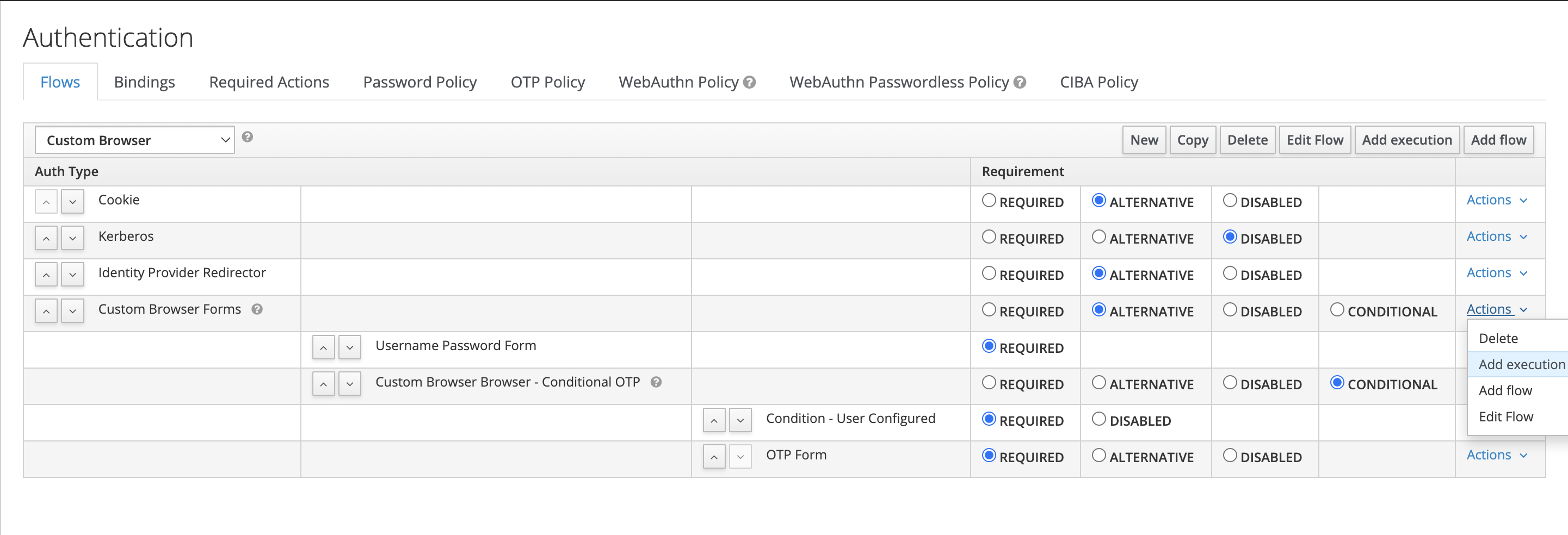Set Kerberos requirement to REQUIRED
Viewport: 1568px width, 535px height.
(989, 238)
